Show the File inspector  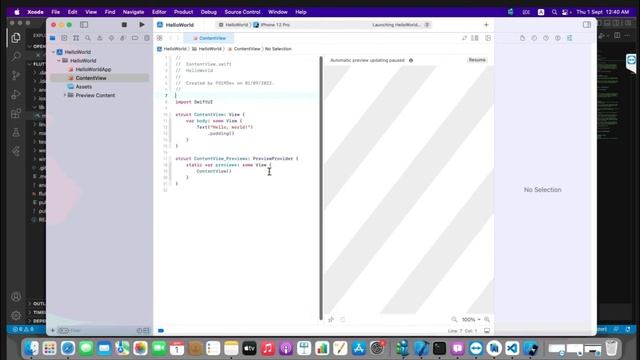pyautogui.click(x=522, y=38)
